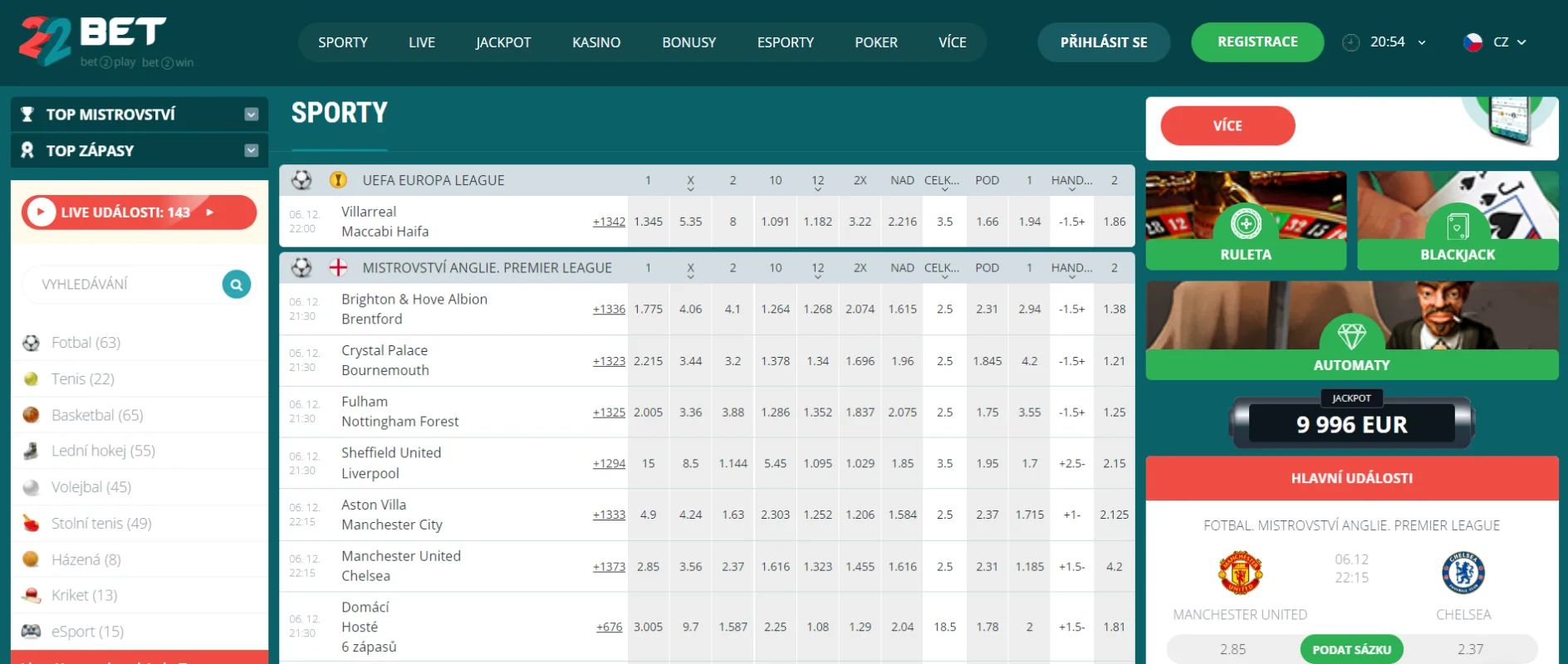Click the soccer ball icon in Europa League header
This screenshot has width=1568, height=664.
tap(301, 180)
